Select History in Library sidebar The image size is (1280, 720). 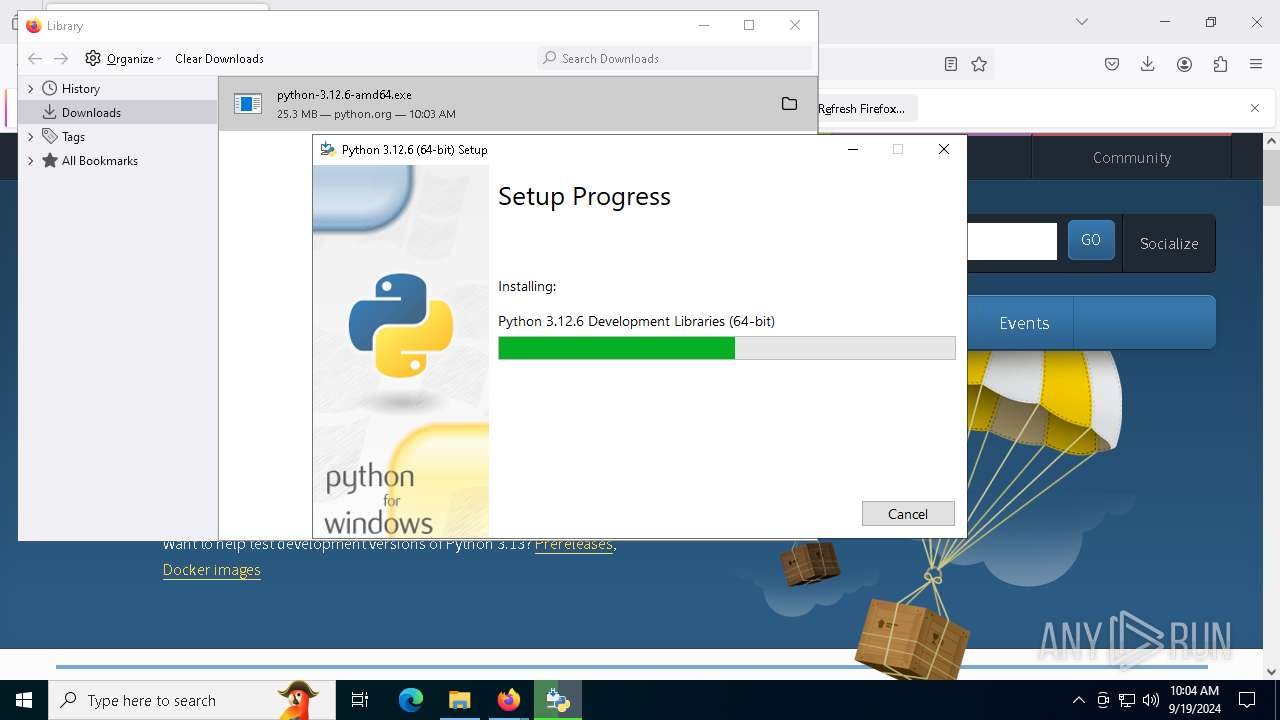pos(80,88)
